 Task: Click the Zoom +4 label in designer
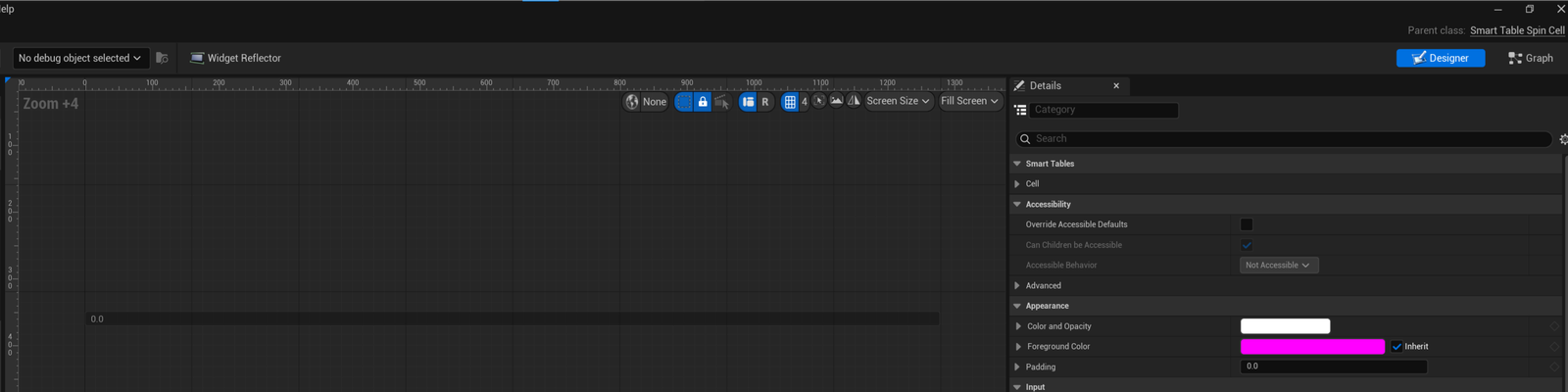pyautogui.click(x=51, y=104)
